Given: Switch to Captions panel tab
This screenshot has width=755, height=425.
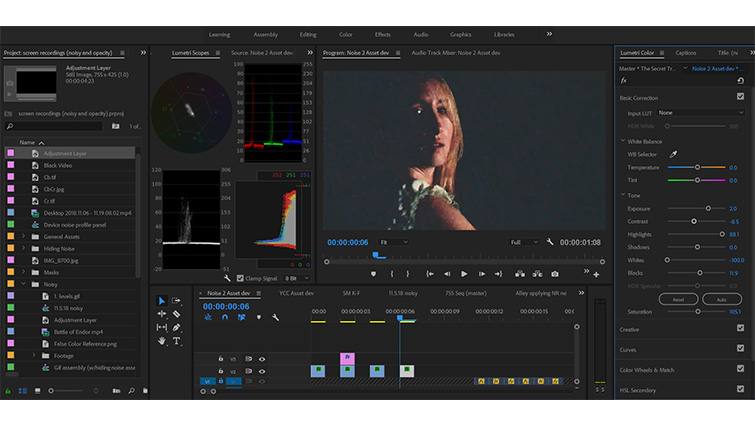Looking at the screenshot, I should click(x=686, y=53).
